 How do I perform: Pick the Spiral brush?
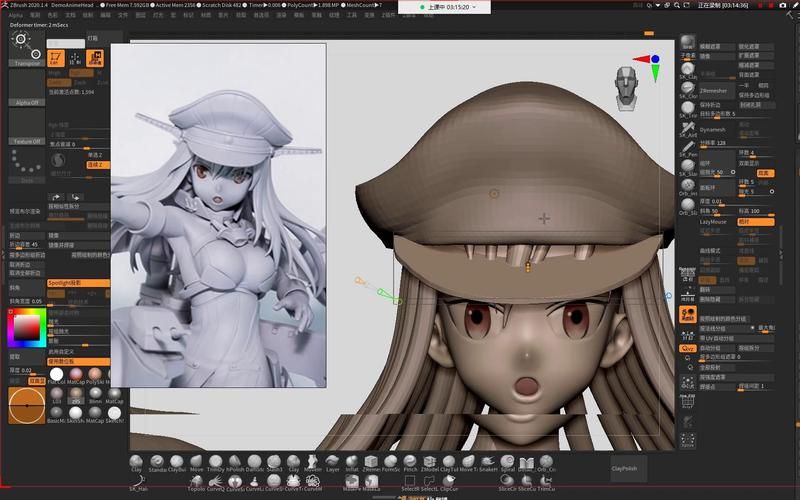[x=507, y=463]
